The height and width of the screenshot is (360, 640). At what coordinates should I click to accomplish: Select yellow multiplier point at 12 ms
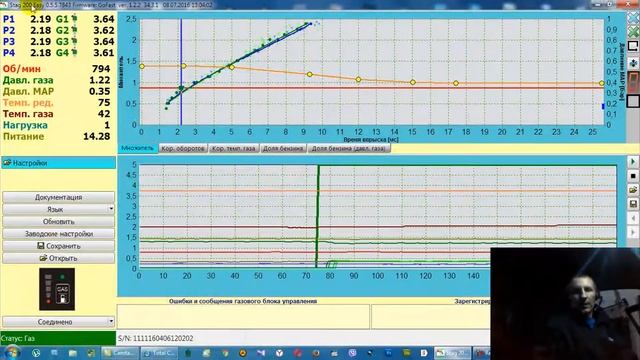[x=358, y=80]
